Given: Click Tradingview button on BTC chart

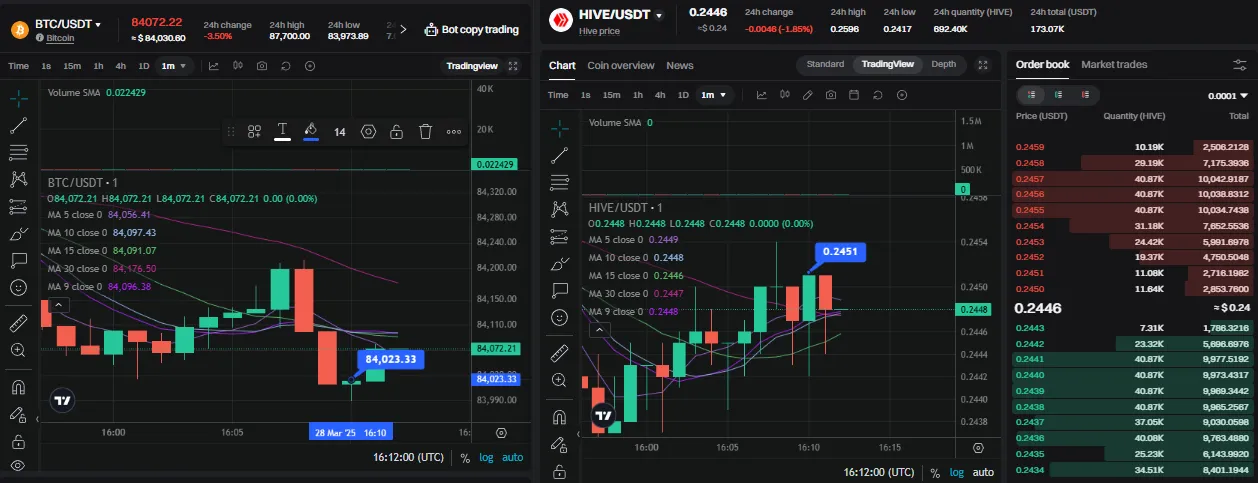Looking at the screenshot, I should 471,66.
